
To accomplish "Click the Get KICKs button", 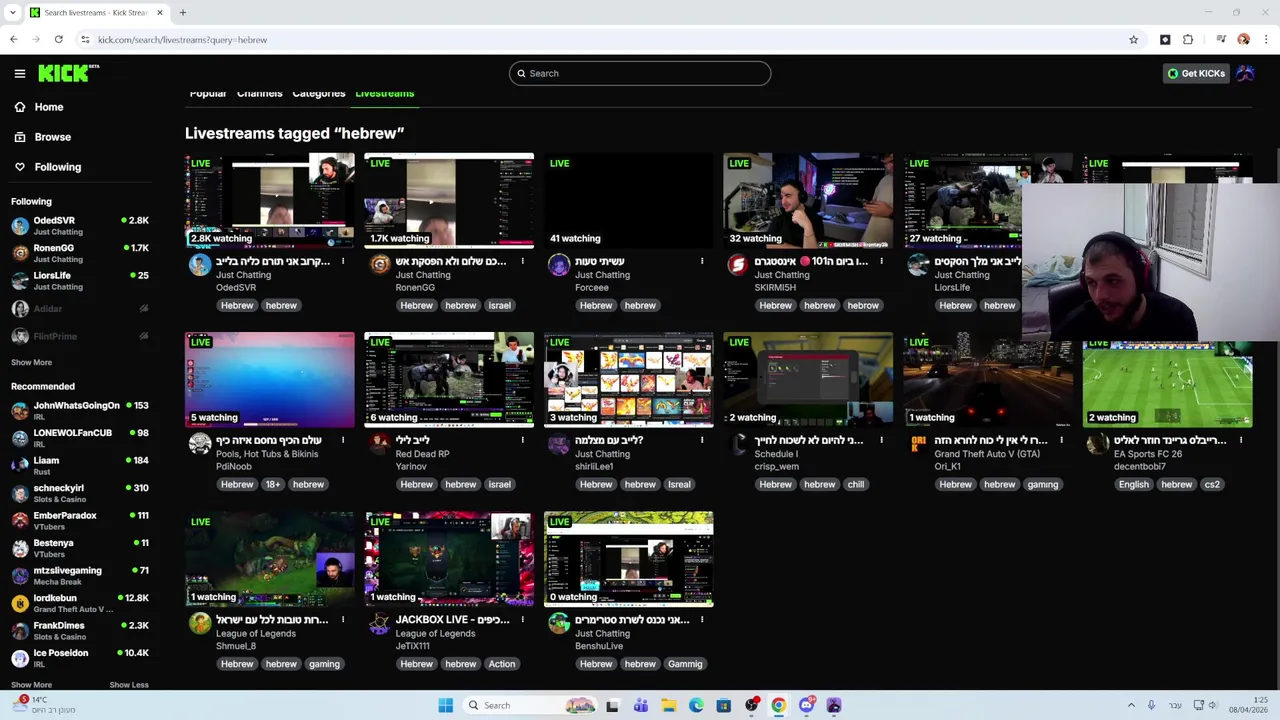I will 1195,73.
